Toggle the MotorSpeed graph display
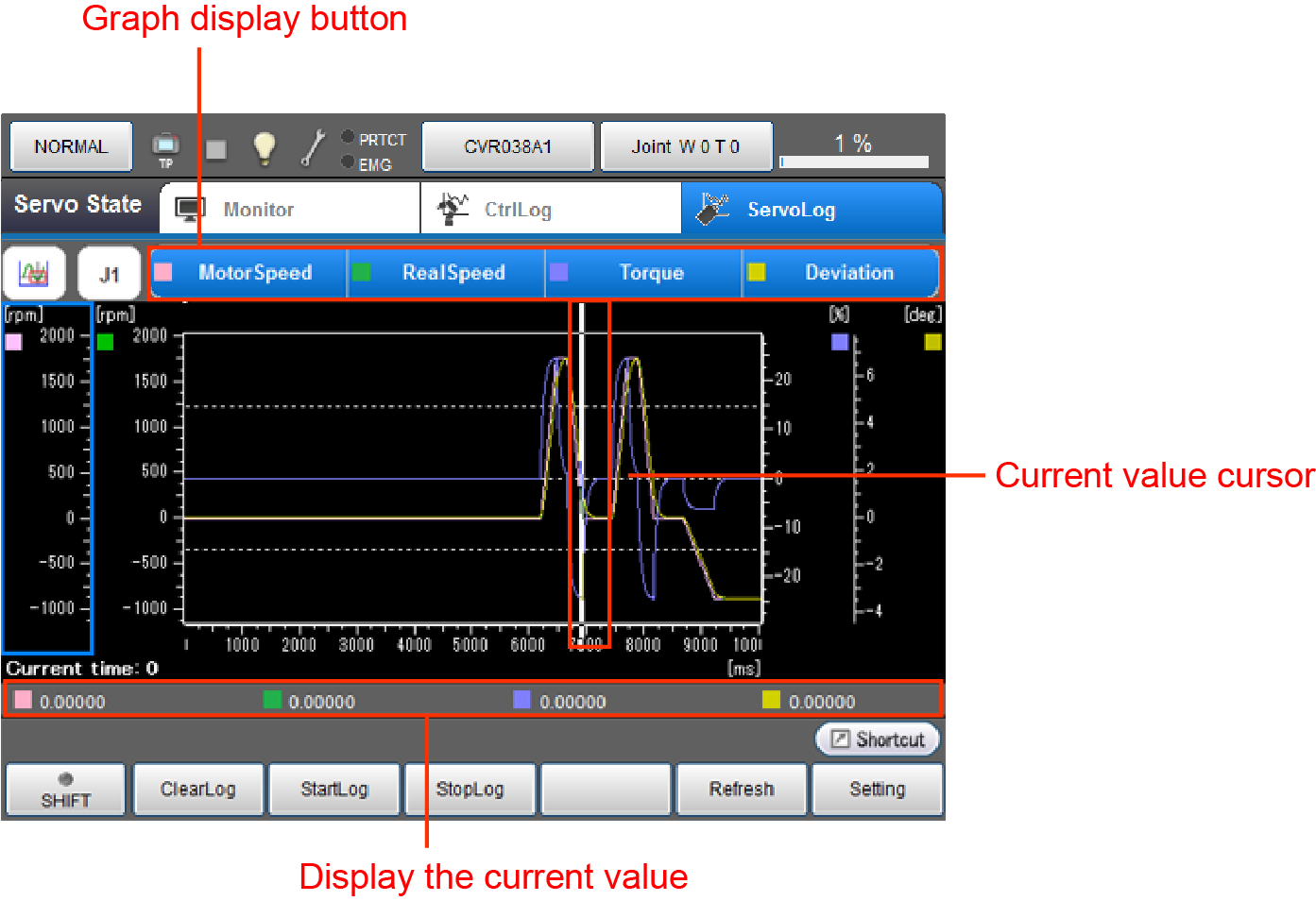1316x901 pixels. [x=248, y=273]
